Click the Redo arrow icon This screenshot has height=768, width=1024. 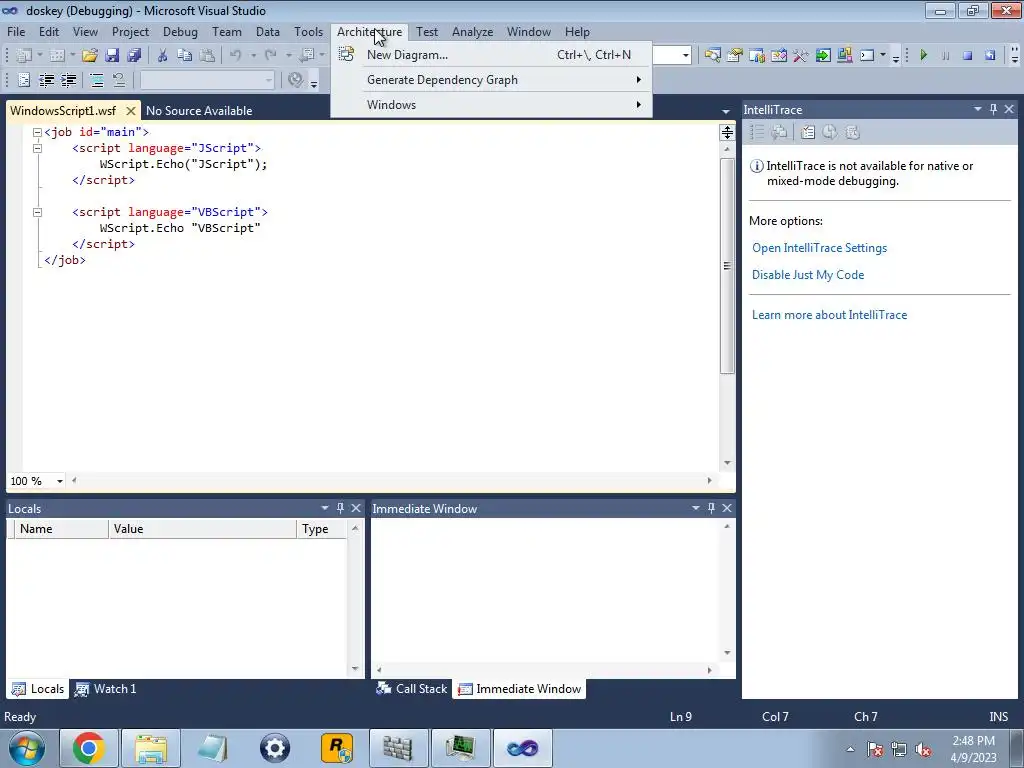point(271,56)
